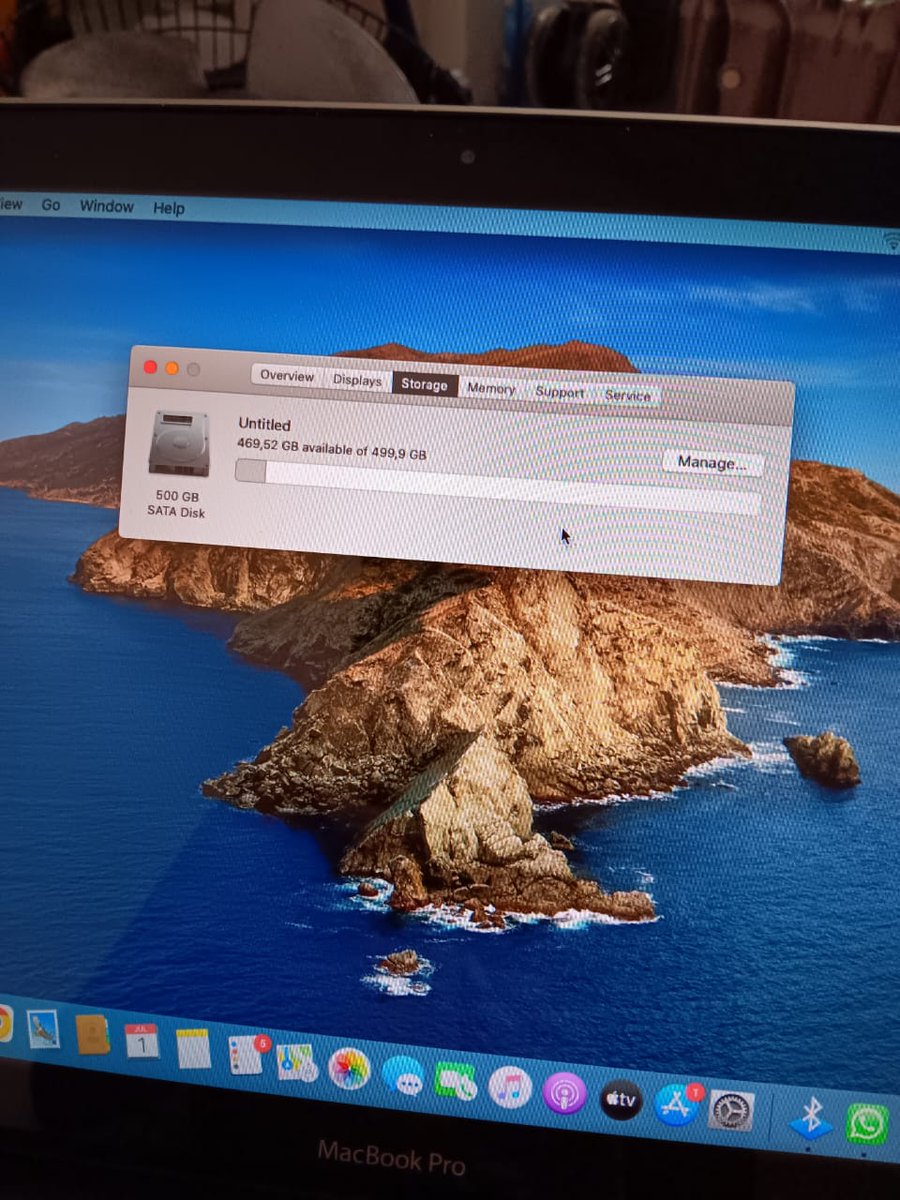Screen dimensions: 900x1200
Task: Open Apple TV from the Dock
Action: coord(620,1097)
